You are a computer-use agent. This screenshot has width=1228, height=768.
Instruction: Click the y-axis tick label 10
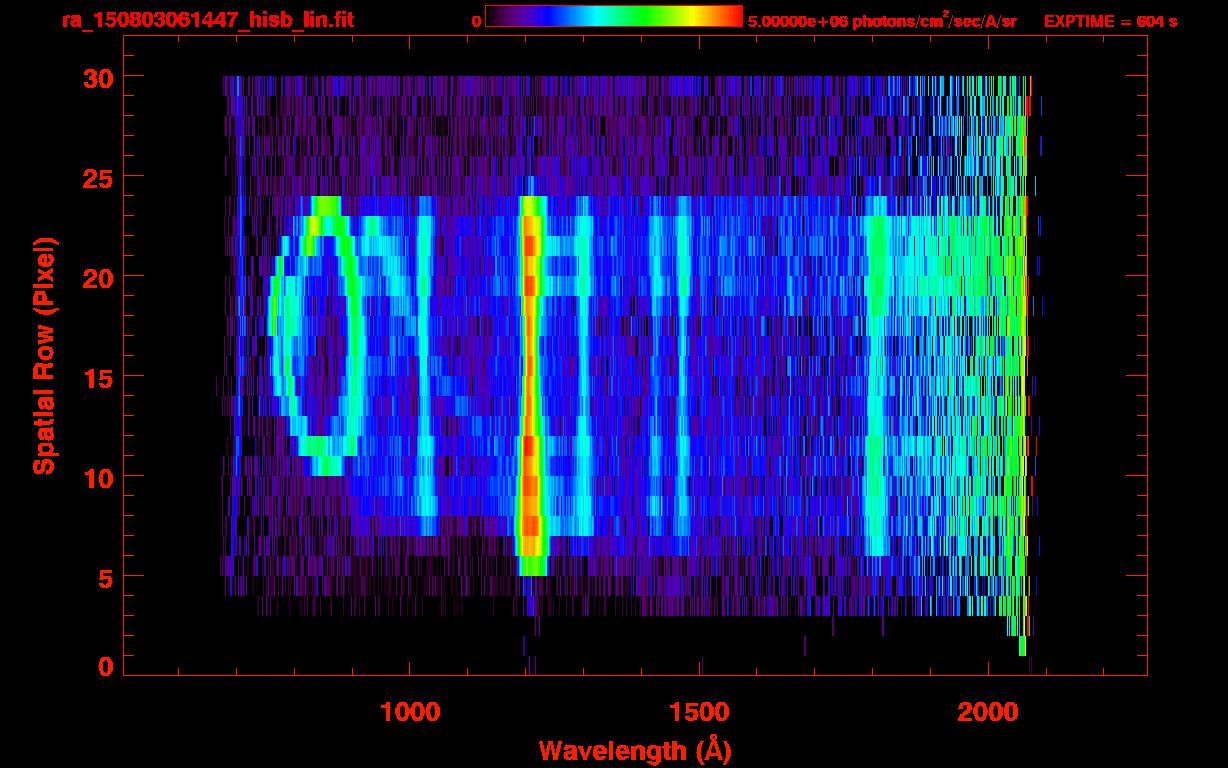(97, 477)
